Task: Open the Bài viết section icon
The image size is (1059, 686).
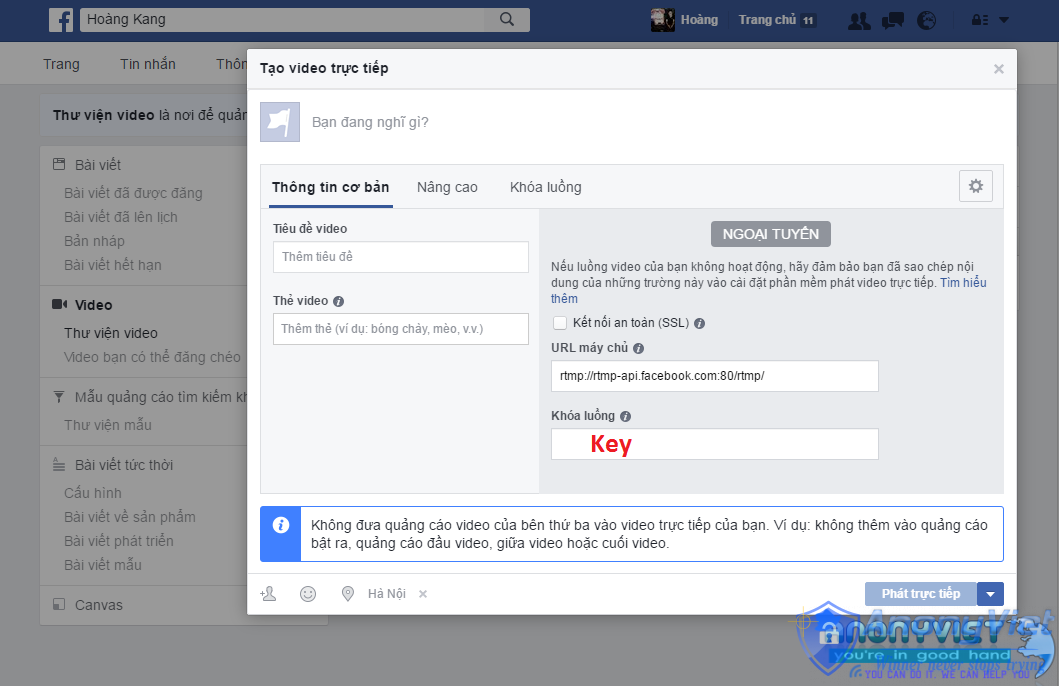Action: click(x=59, y=164)
